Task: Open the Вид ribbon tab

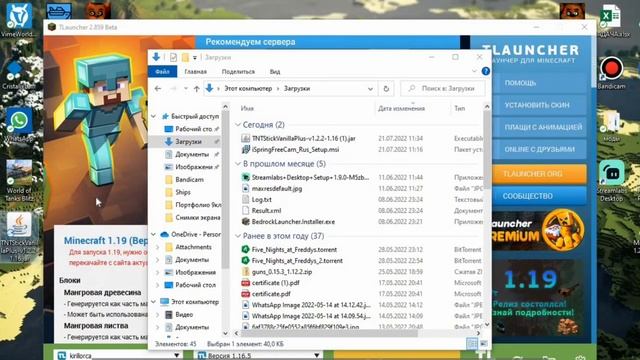Action: (275, 71)
